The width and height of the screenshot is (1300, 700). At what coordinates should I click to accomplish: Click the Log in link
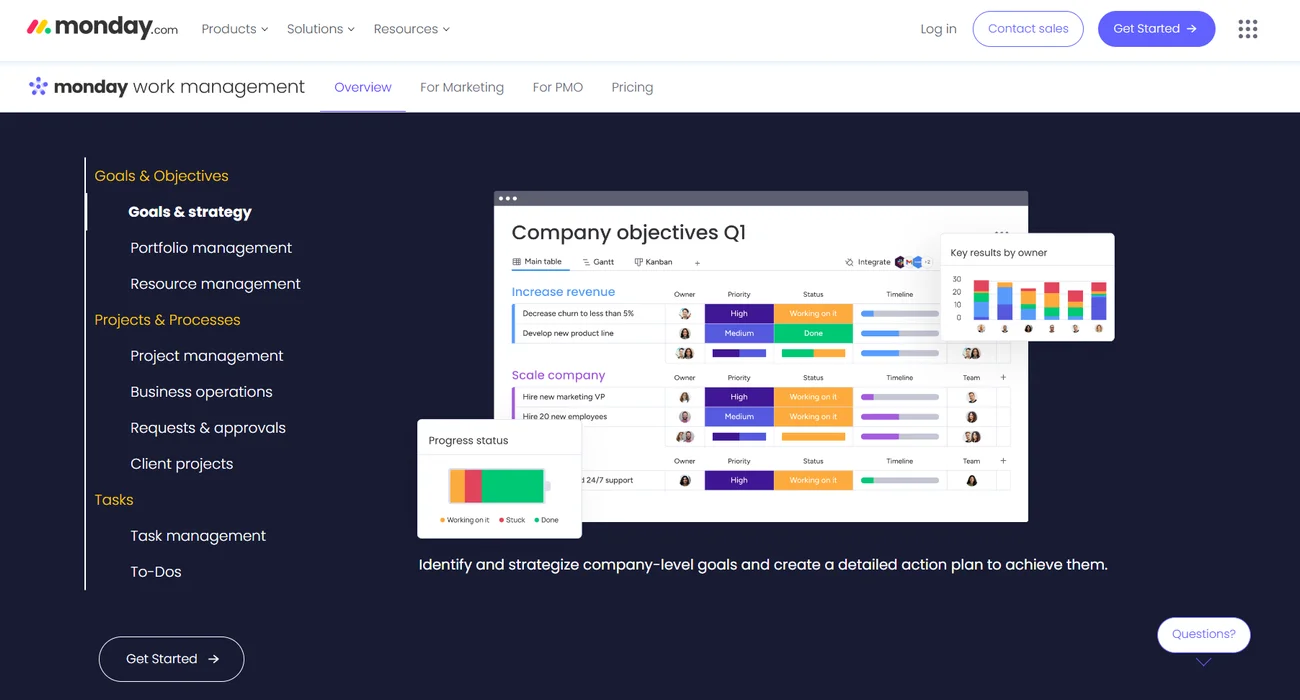coord(938,29)
